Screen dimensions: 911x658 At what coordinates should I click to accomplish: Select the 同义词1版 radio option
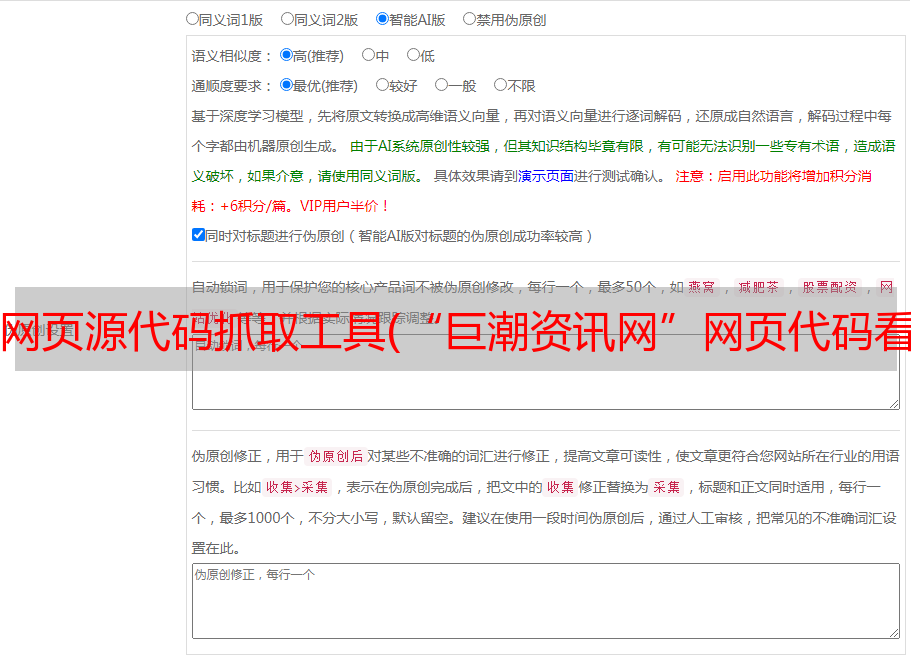192,19
